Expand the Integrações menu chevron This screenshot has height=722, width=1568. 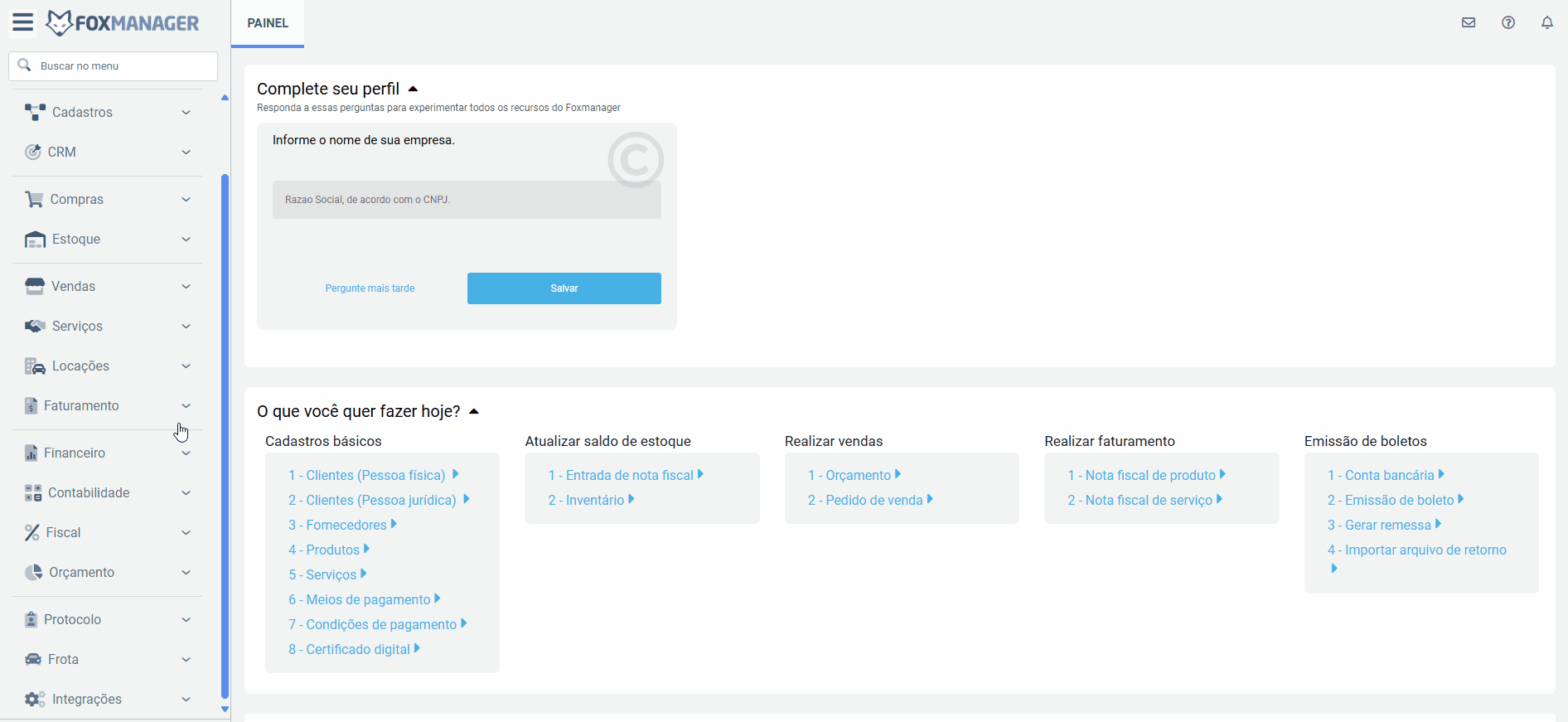186,699
